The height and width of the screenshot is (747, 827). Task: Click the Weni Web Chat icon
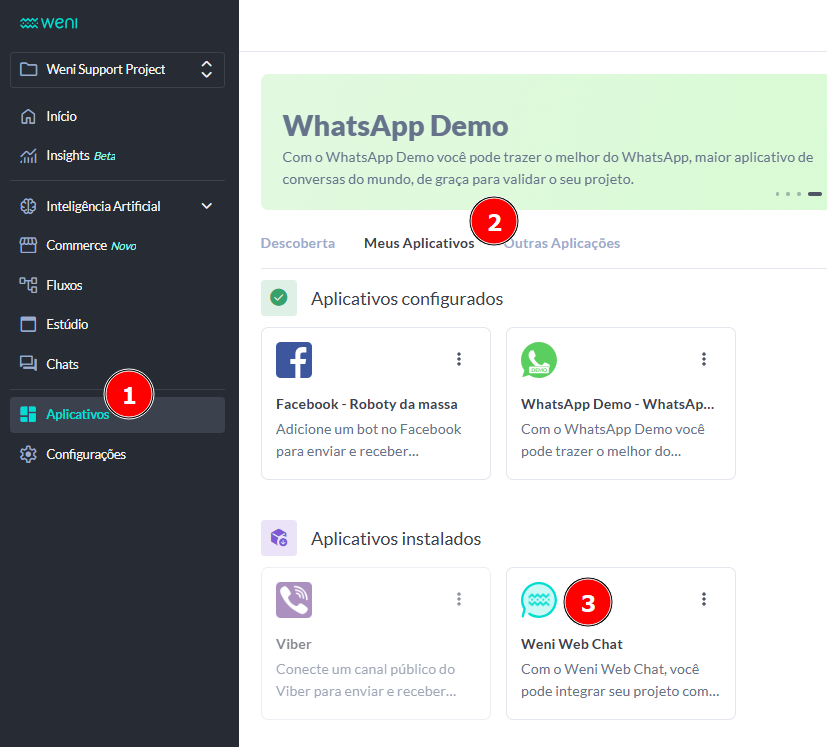539,600
